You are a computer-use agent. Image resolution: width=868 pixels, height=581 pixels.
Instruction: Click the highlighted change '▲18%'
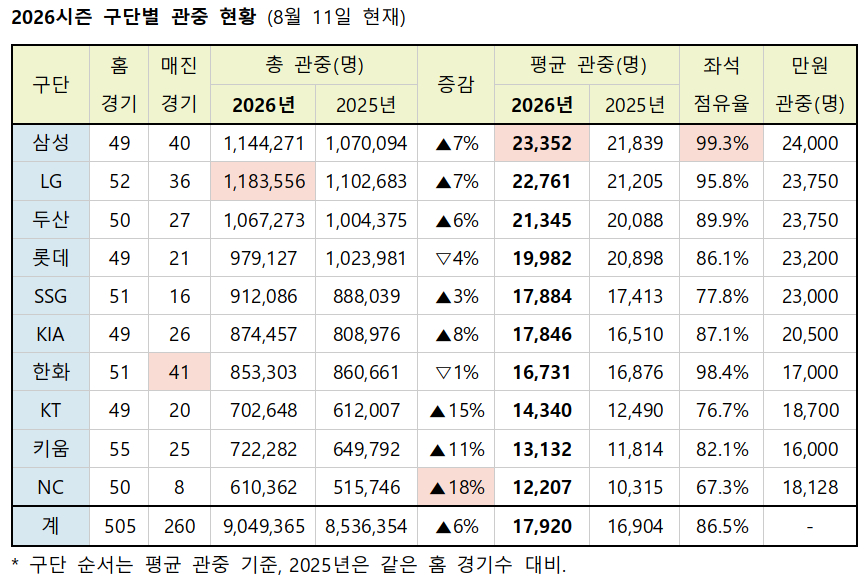point(457,487)
